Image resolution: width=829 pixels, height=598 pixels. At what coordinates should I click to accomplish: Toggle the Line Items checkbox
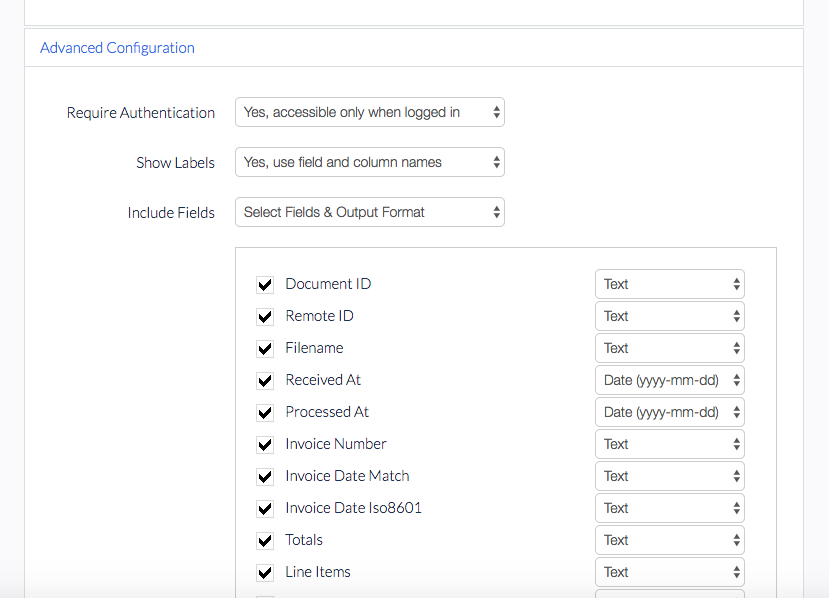click(x=265, y=573)
